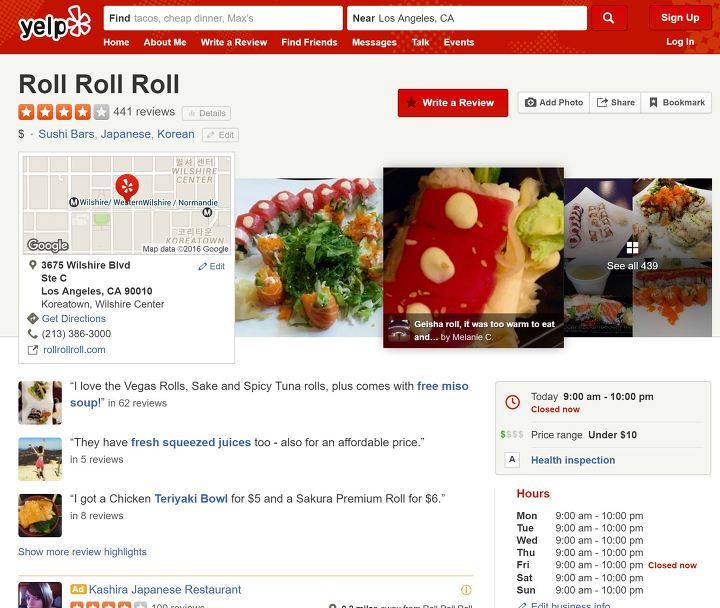Select Write a Review in the top navigation
Viewport: 720px width, 608px height.
[234, 42]
